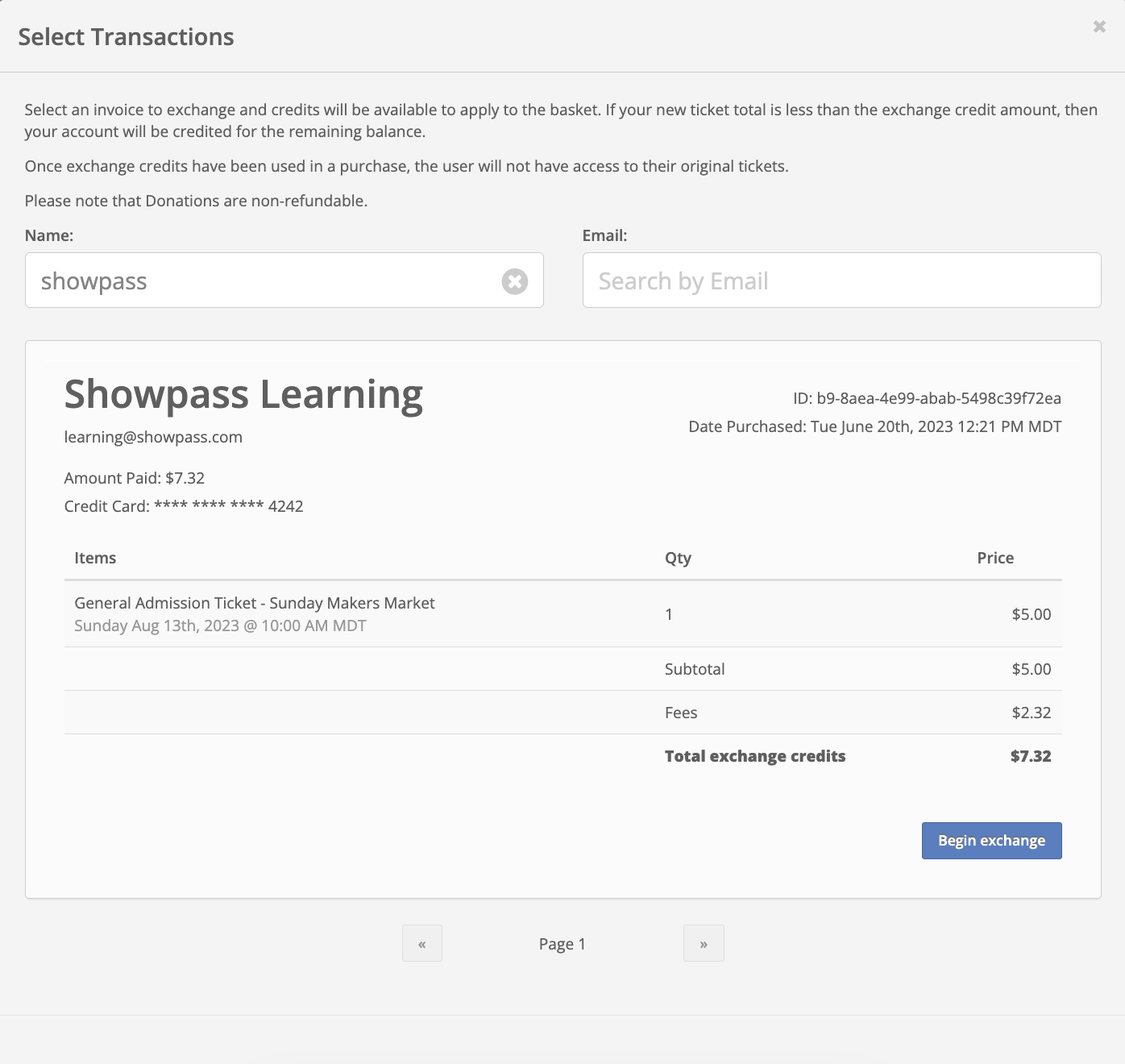Click the Select Transactions dialog title
The width and height of the screenshot is (1125, 1064).
[x=126, y=37]
